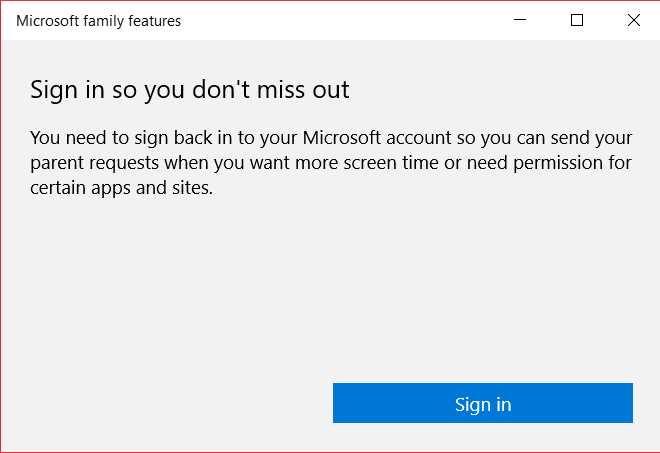The height and width of the screenshot is (453, 660).
Task: Click the blue Sign in button
Action: (482, 403)
